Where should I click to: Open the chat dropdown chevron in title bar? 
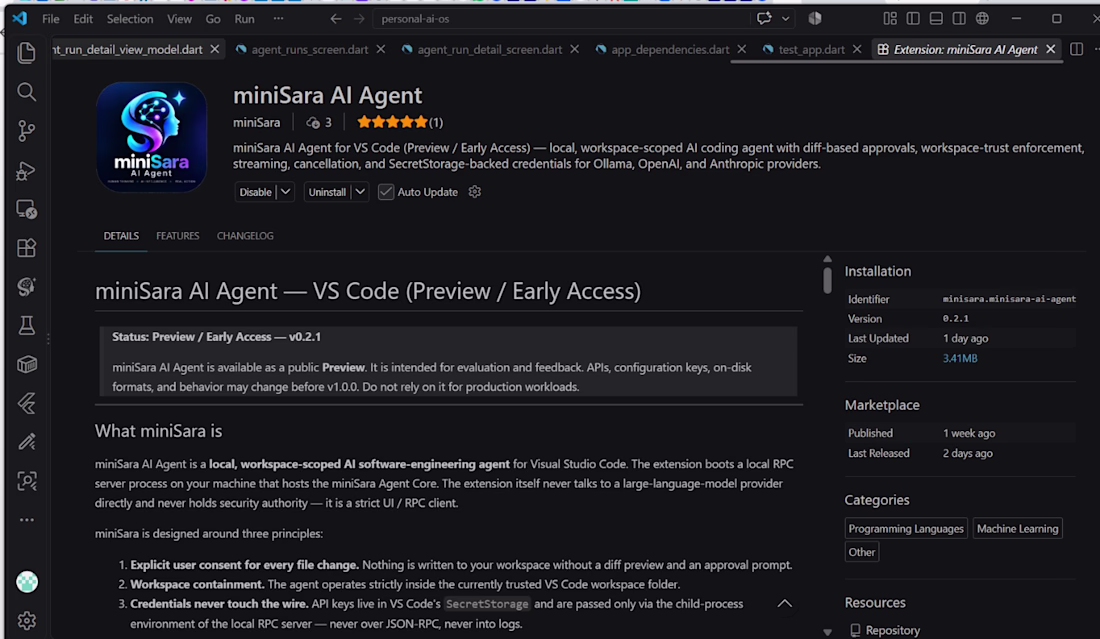pyautogui.click(x=786, y=19)
